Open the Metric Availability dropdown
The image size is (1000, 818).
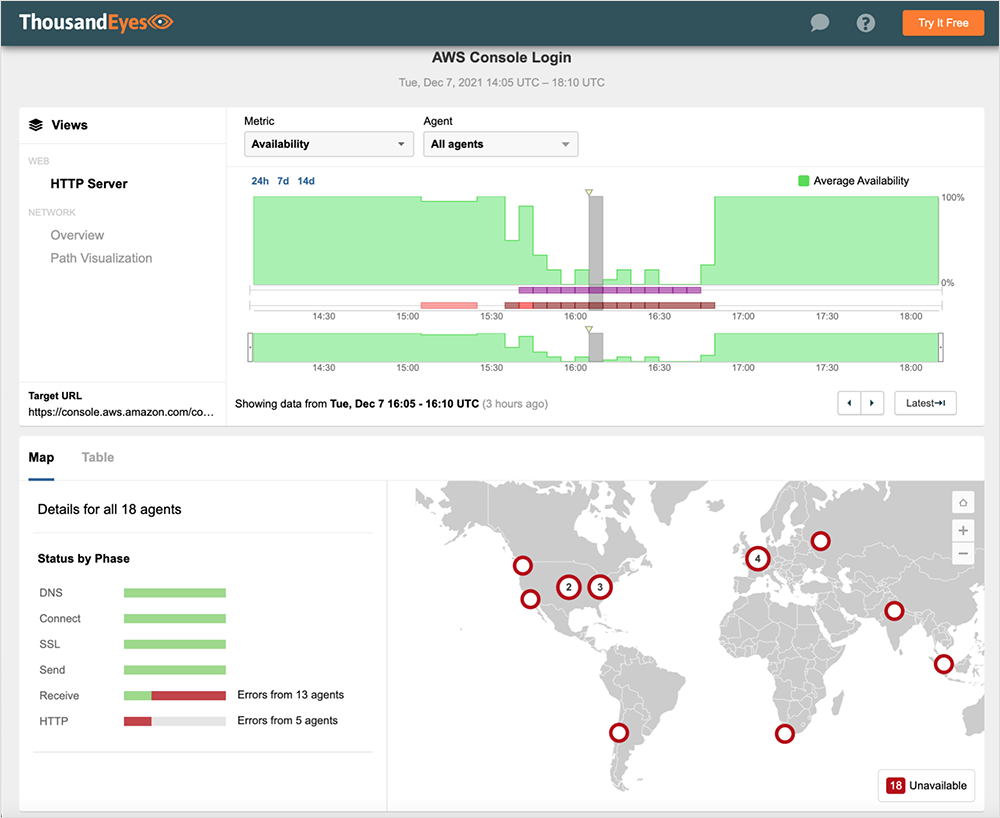[x=329, y=144]
